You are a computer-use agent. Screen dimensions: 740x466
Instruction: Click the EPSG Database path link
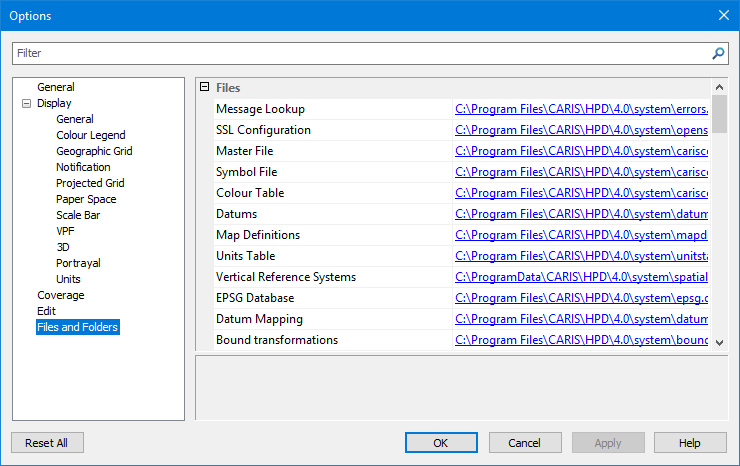click(x=581, y=298)
